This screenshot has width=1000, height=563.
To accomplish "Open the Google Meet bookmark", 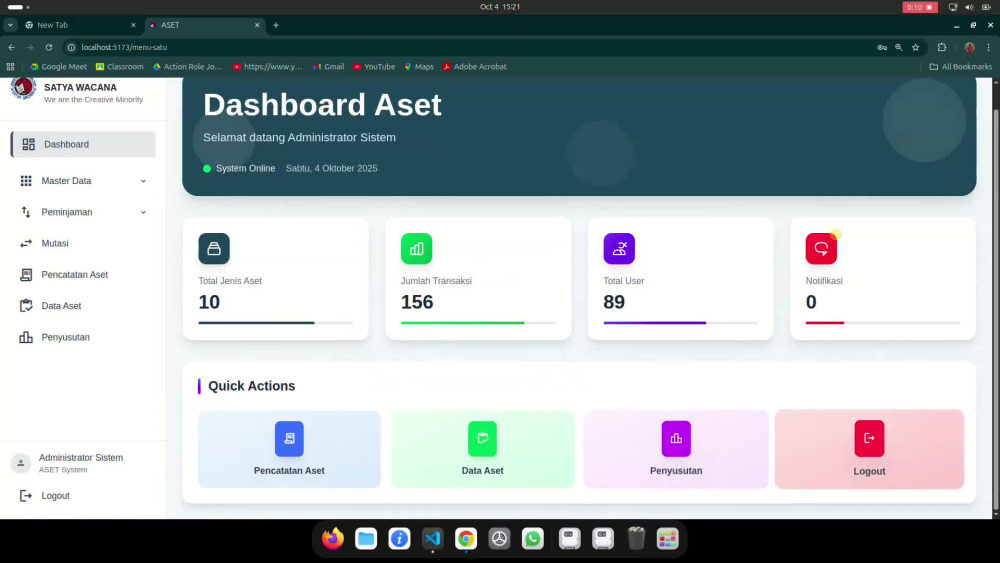I will pyautogui.click(x=58, y=66).
